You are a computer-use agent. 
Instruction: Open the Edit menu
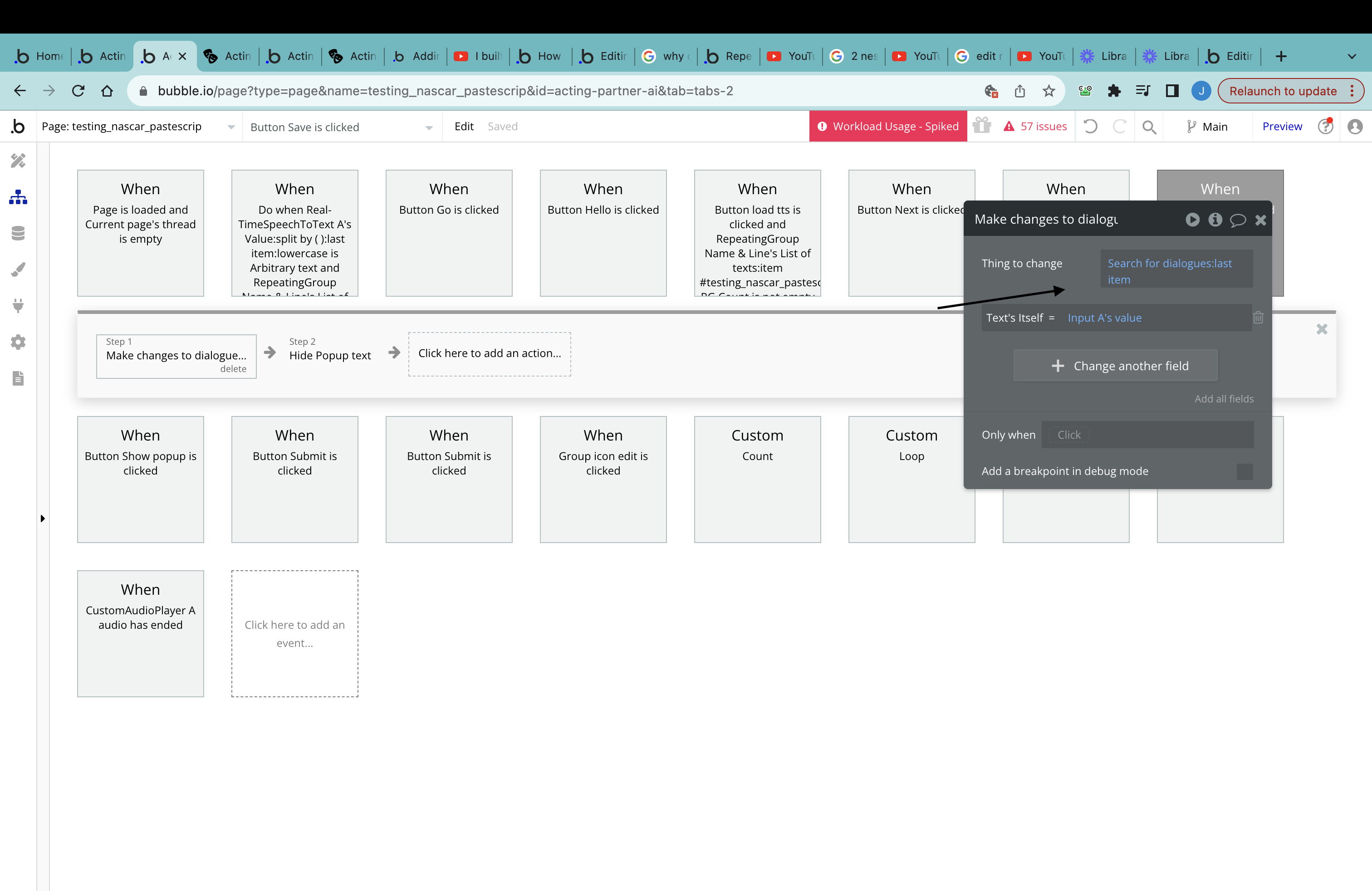464,127
